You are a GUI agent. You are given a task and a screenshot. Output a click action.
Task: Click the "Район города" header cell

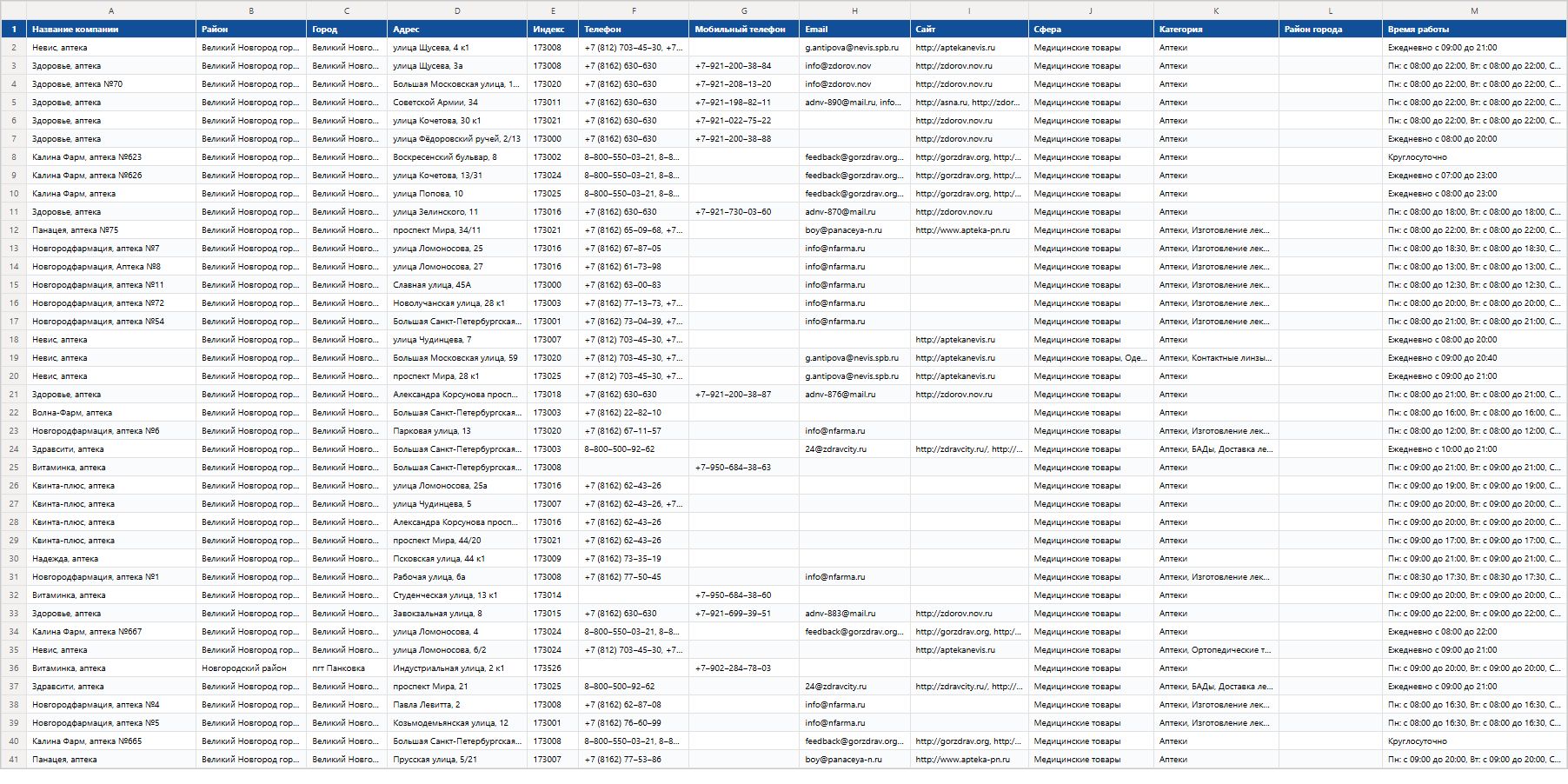click(1331, 29)
